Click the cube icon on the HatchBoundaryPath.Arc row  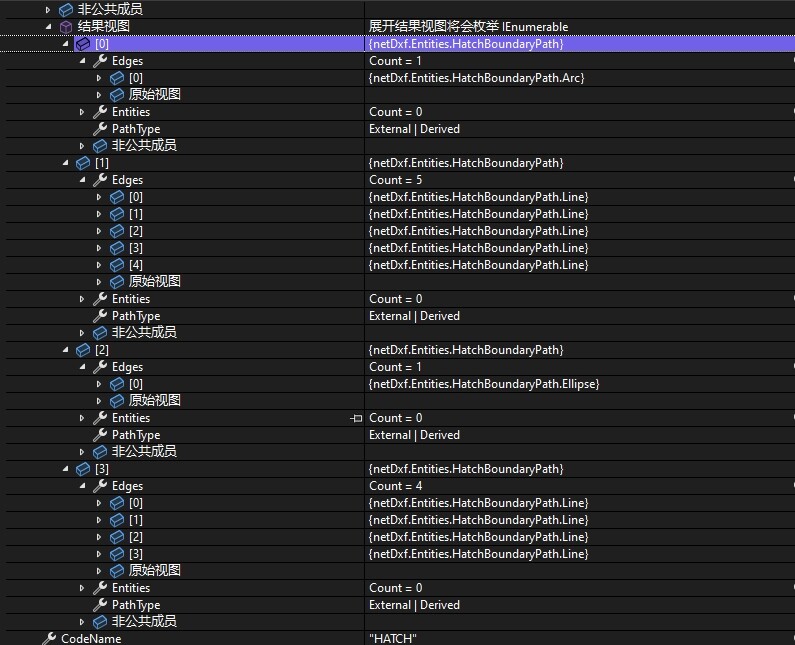point(117,78)
